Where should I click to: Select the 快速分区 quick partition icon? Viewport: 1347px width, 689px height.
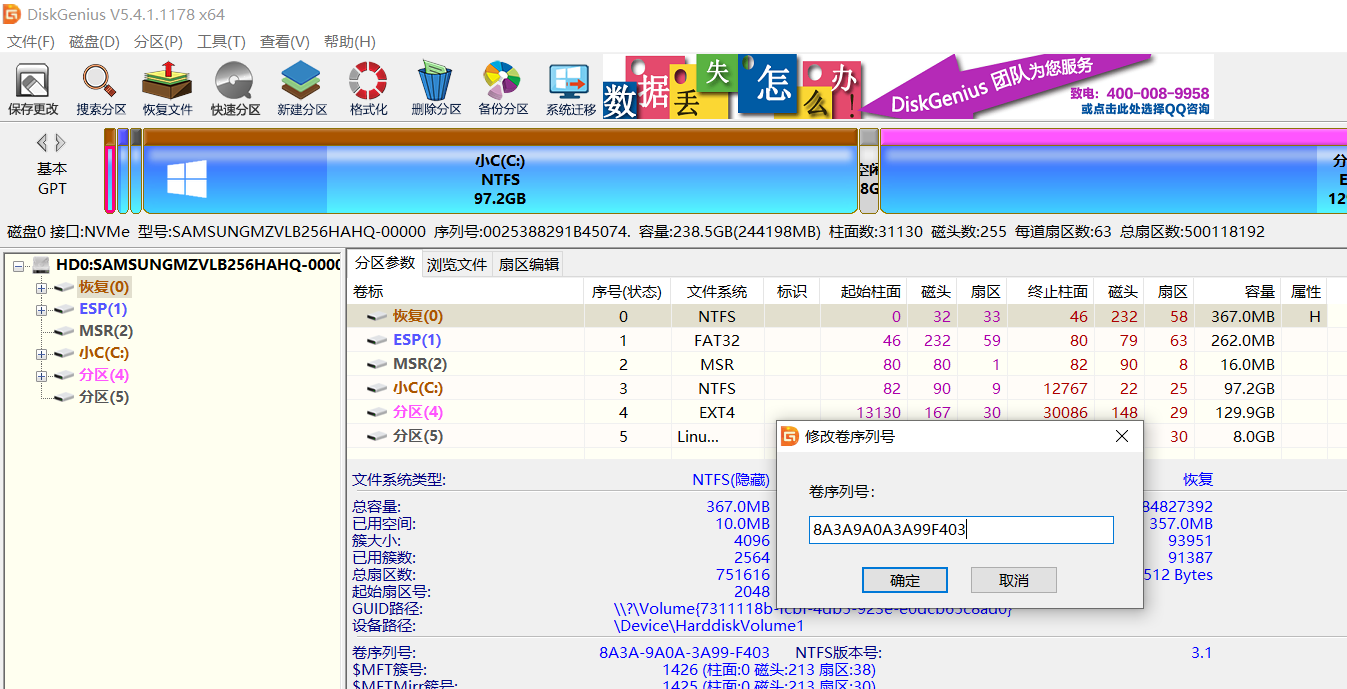click(x=235, y=88)
